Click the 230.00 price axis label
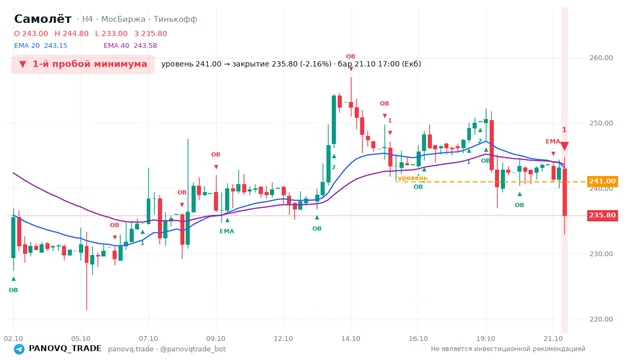 click(601, 254)
